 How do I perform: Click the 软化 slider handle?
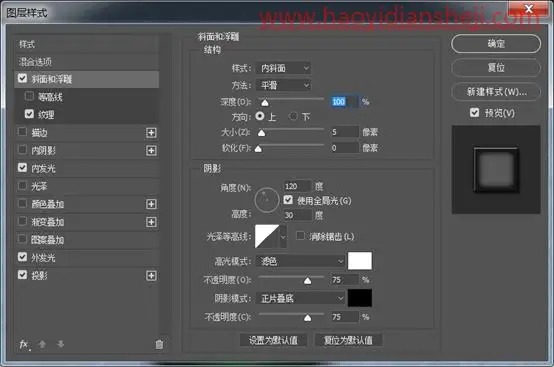point(258,149)
